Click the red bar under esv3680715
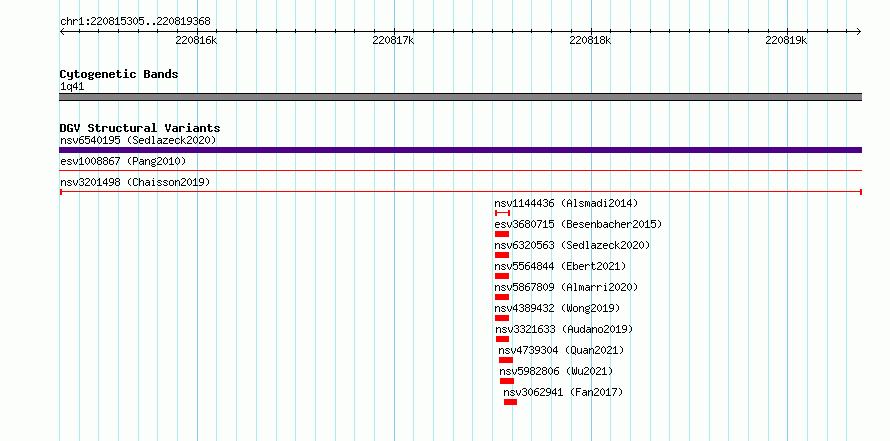The image size is (890, 441). click(x=502, y=234)
